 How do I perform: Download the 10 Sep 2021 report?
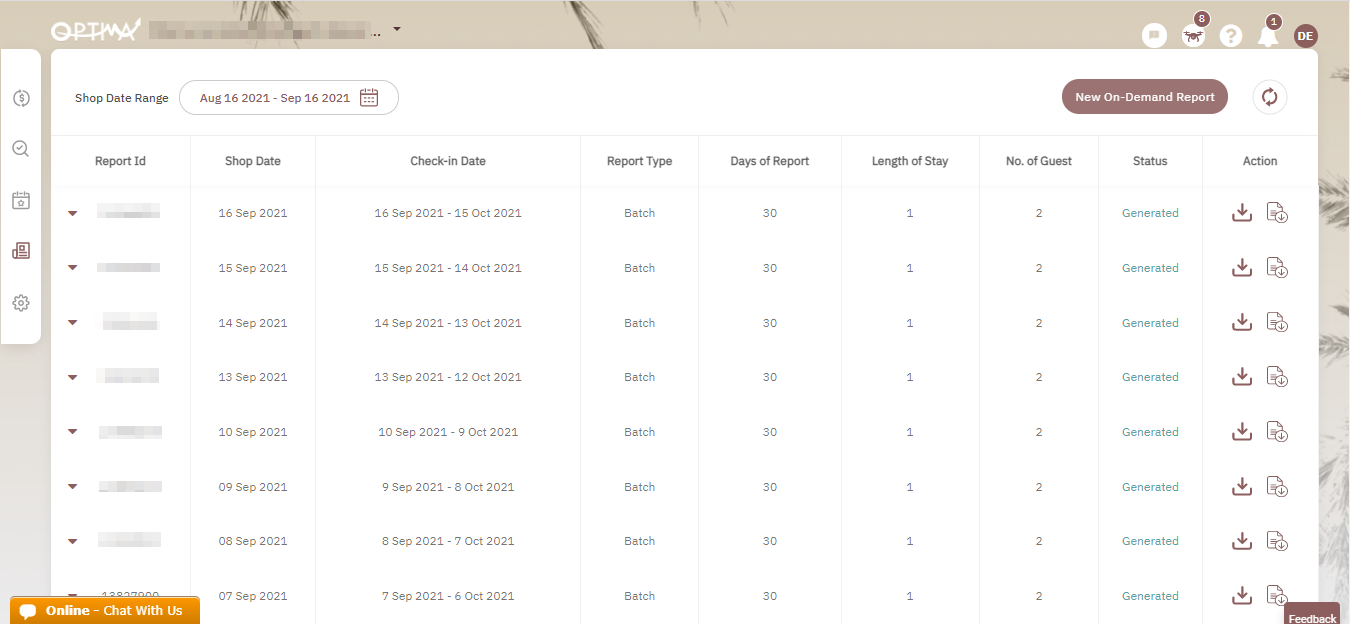click(1242, 432)
